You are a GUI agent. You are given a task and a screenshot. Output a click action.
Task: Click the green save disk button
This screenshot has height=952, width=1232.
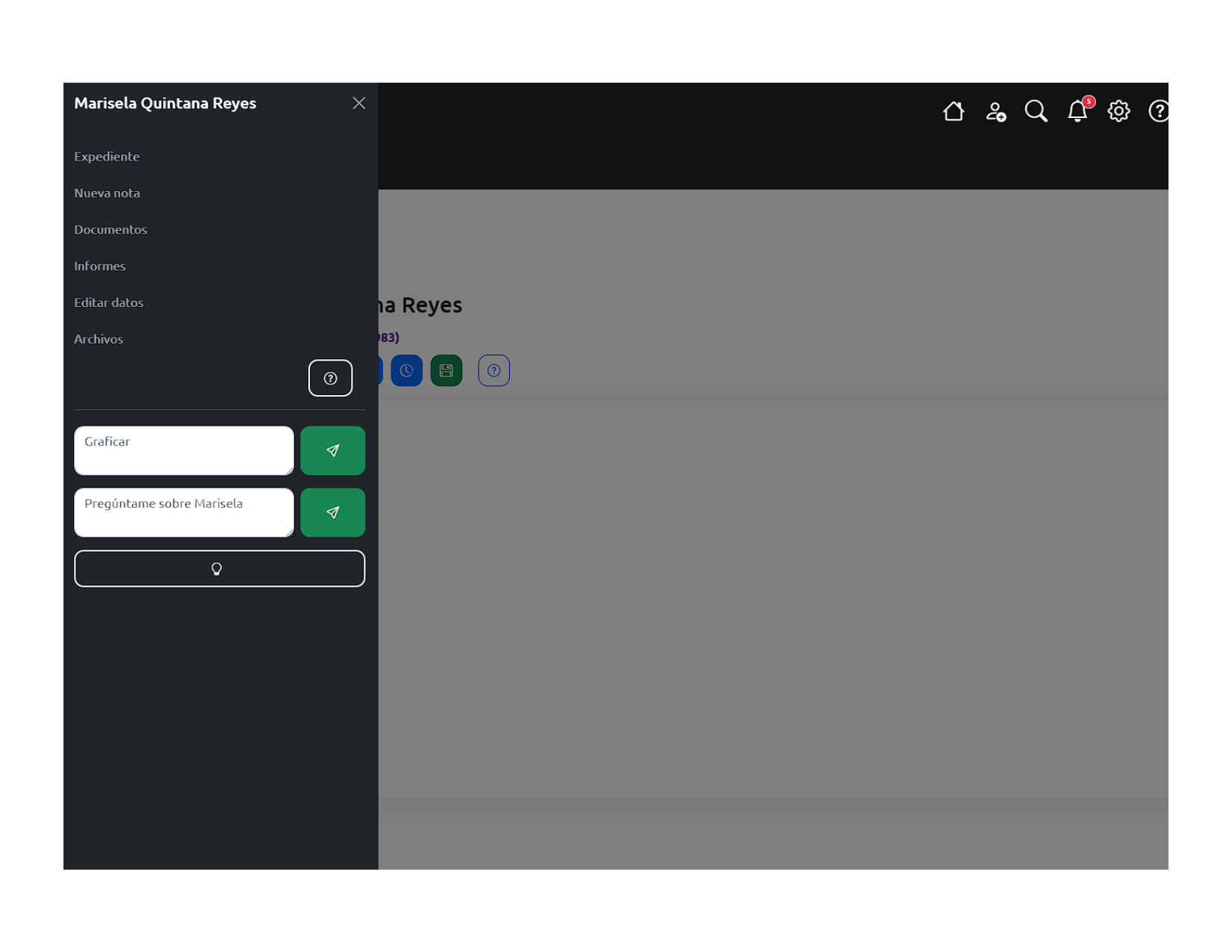(x=446, y=370)
